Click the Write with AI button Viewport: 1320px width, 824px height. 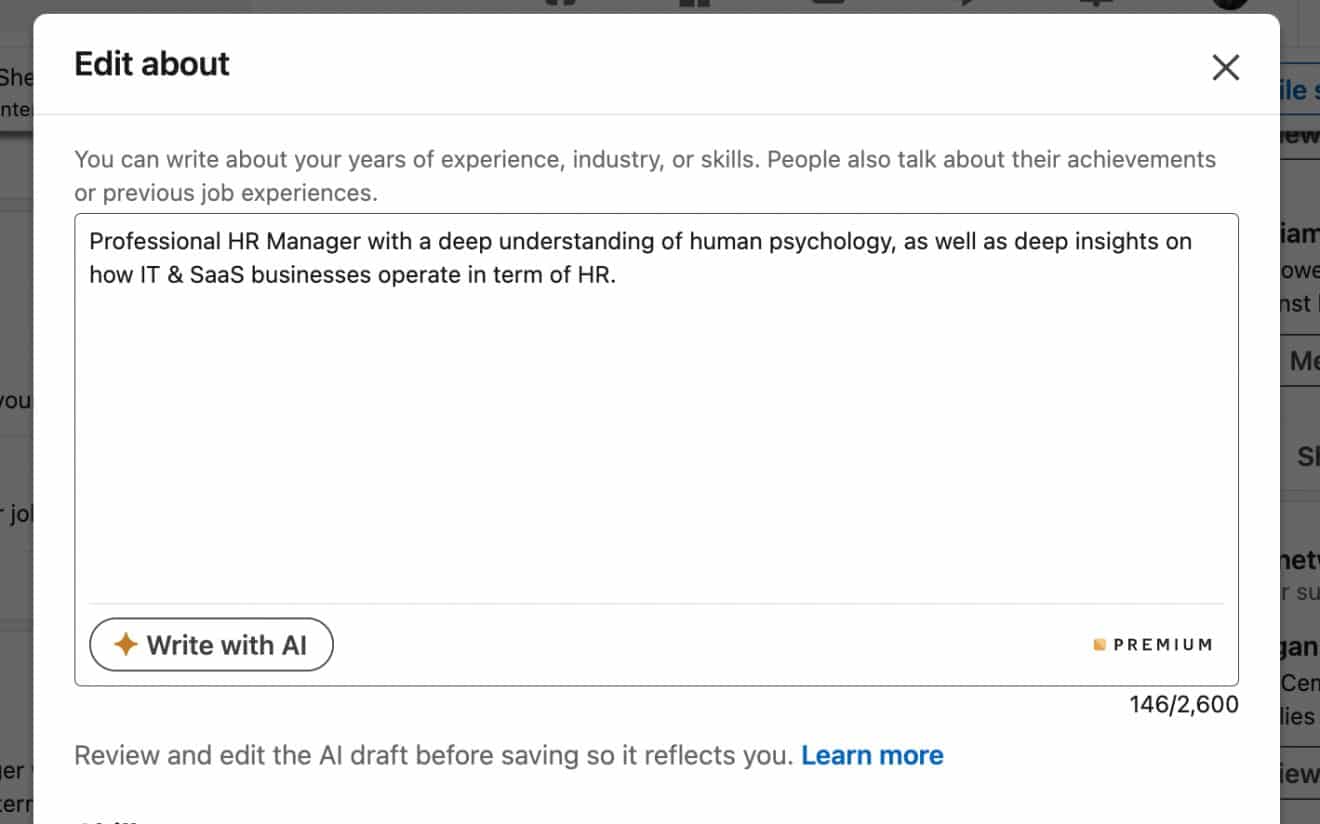(211, 644)
